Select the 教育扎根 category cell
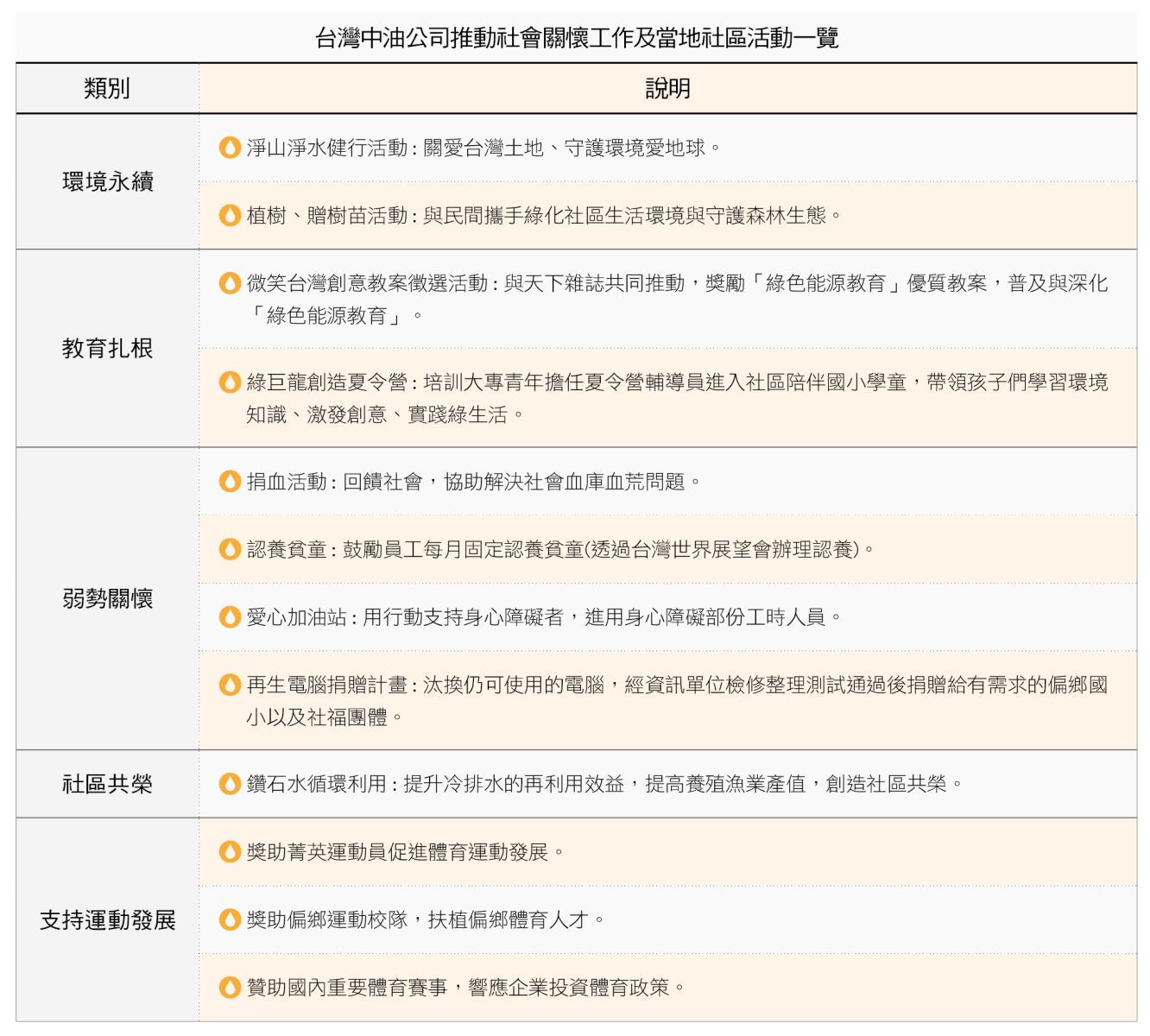This screenshot has width=1150, height=1036. coord(107,349)
